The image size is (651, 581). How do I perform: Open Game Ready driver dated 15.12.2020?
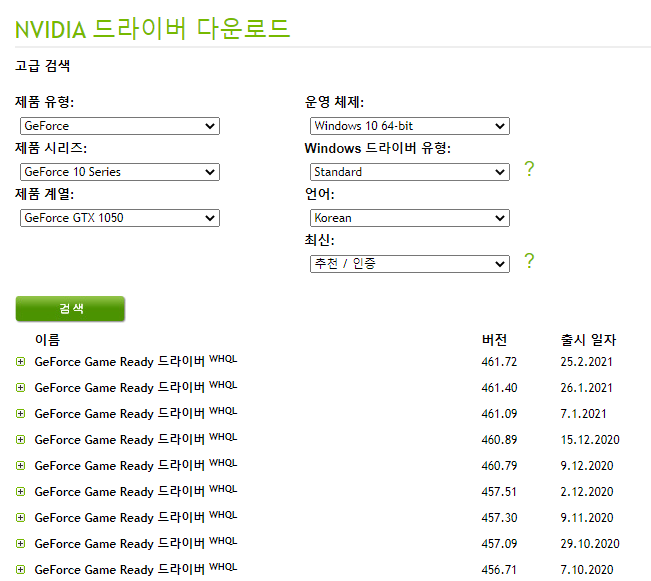tap(136, 439)
